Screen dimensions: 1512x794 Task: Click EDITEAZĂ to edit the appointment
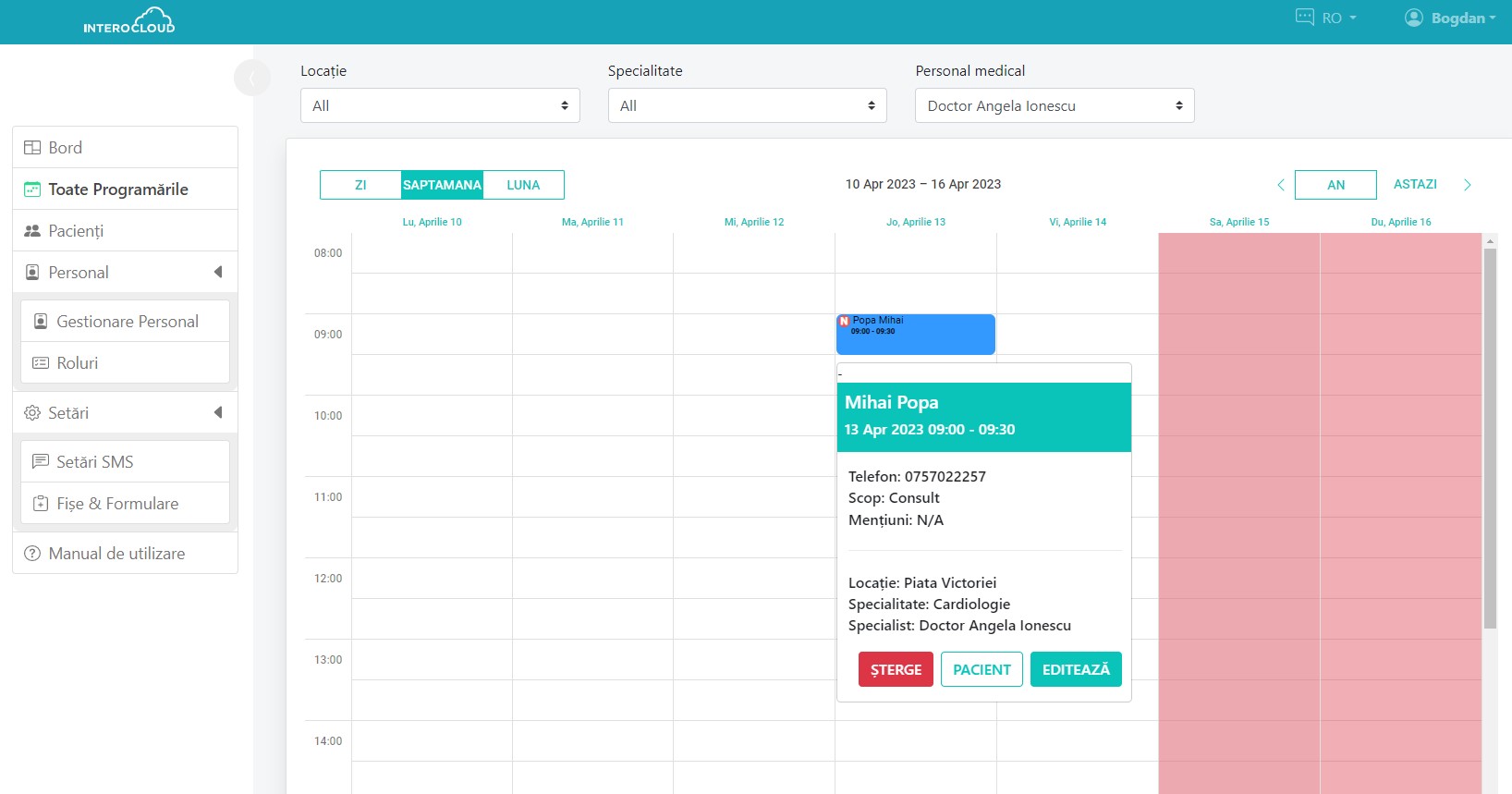[1076, 670]
